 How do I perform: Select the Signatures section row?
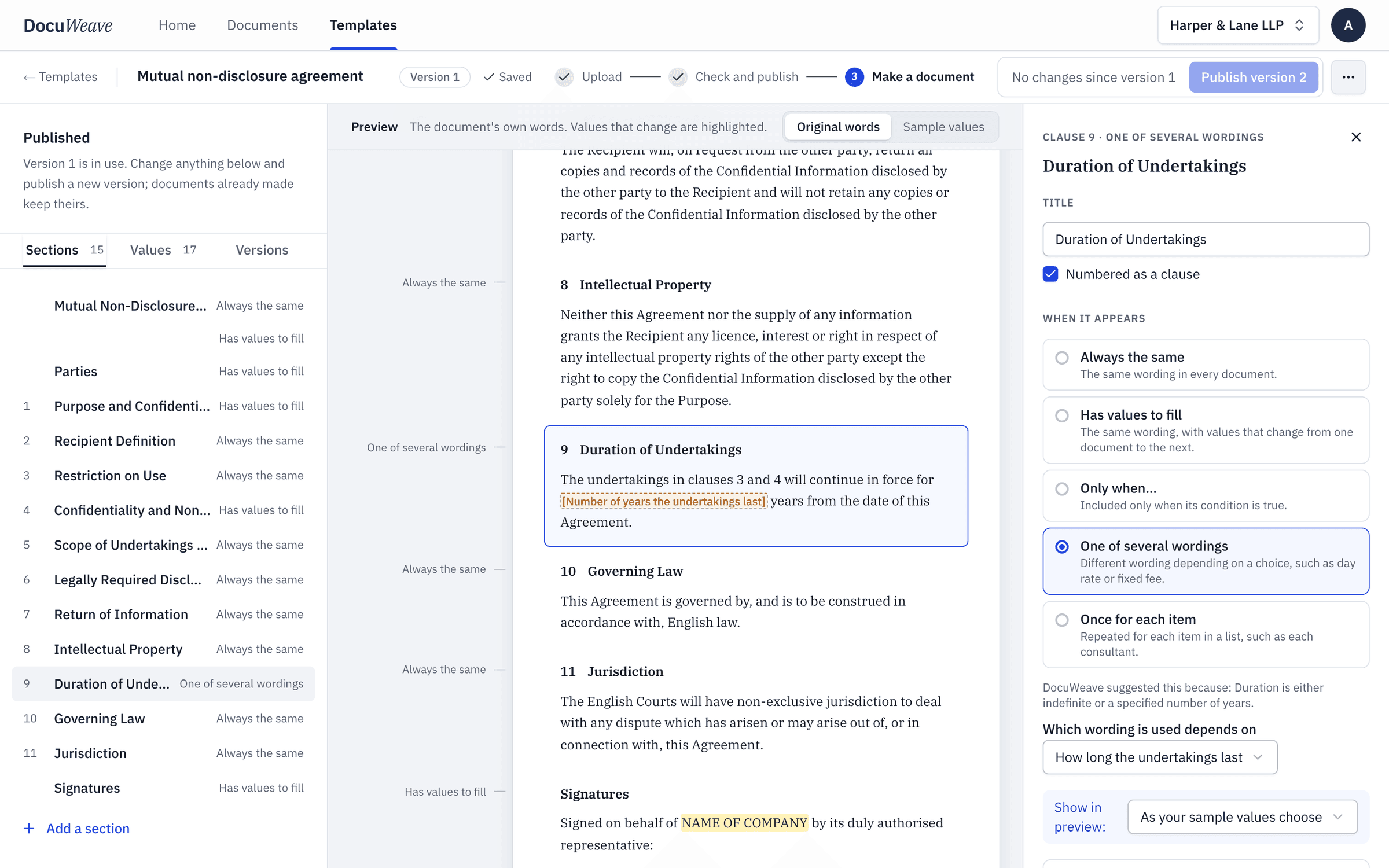point(163,788)
